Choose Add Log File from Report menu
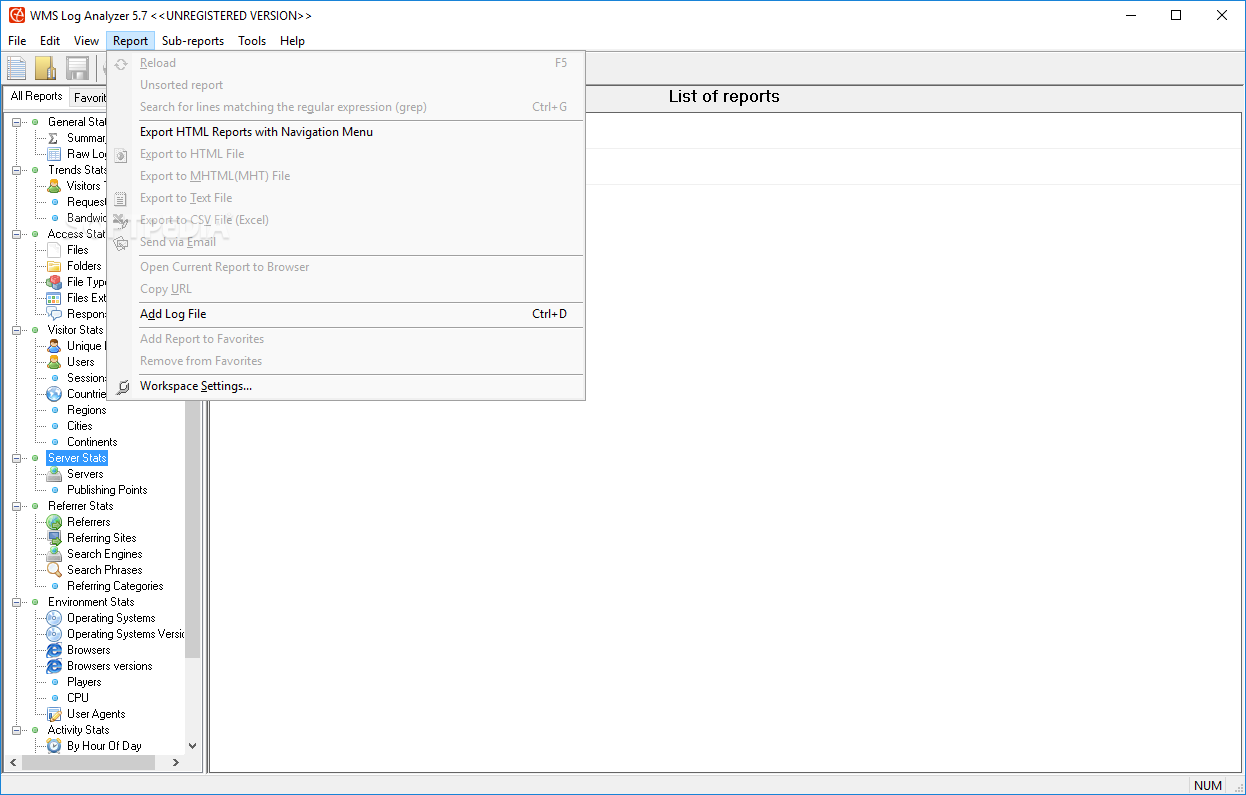The height and width of the screenshot is (795, 1246). pyautogui.click(x=346, y=314)
